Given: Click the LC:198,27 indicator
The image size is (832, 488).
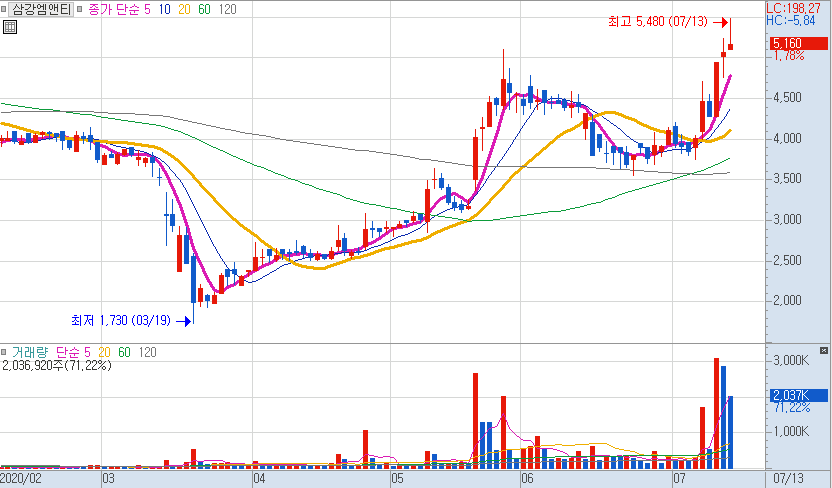Looking at the screenshot, I should [x=794, y=8].
